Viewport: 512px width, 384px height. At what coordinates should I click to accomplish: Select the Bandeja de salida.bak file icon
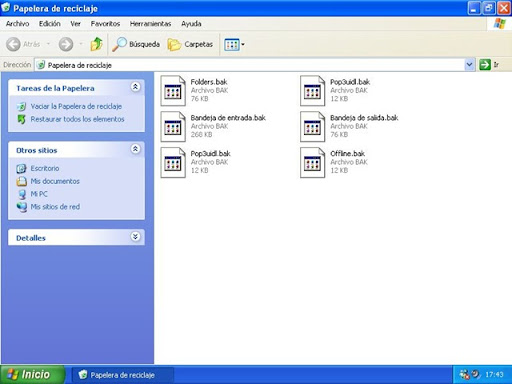[312, 126]
